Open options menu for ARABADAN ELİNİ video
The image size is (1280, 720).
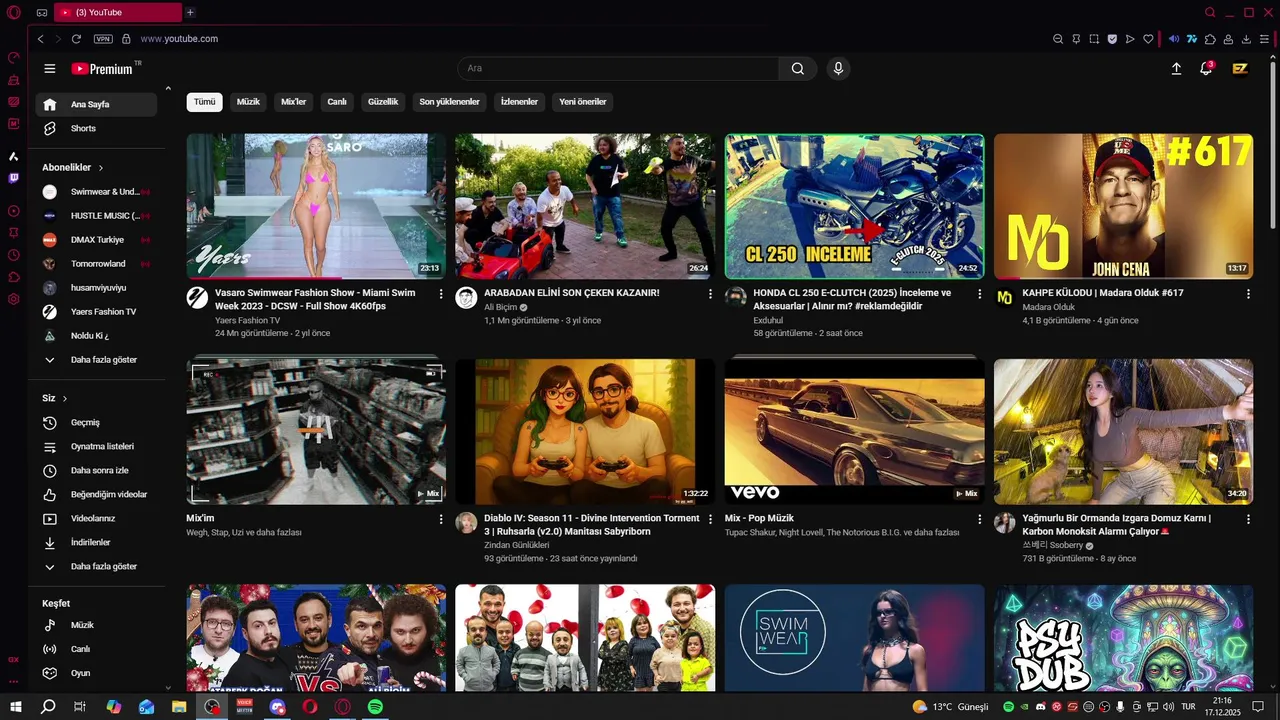(x=710, y=294)
